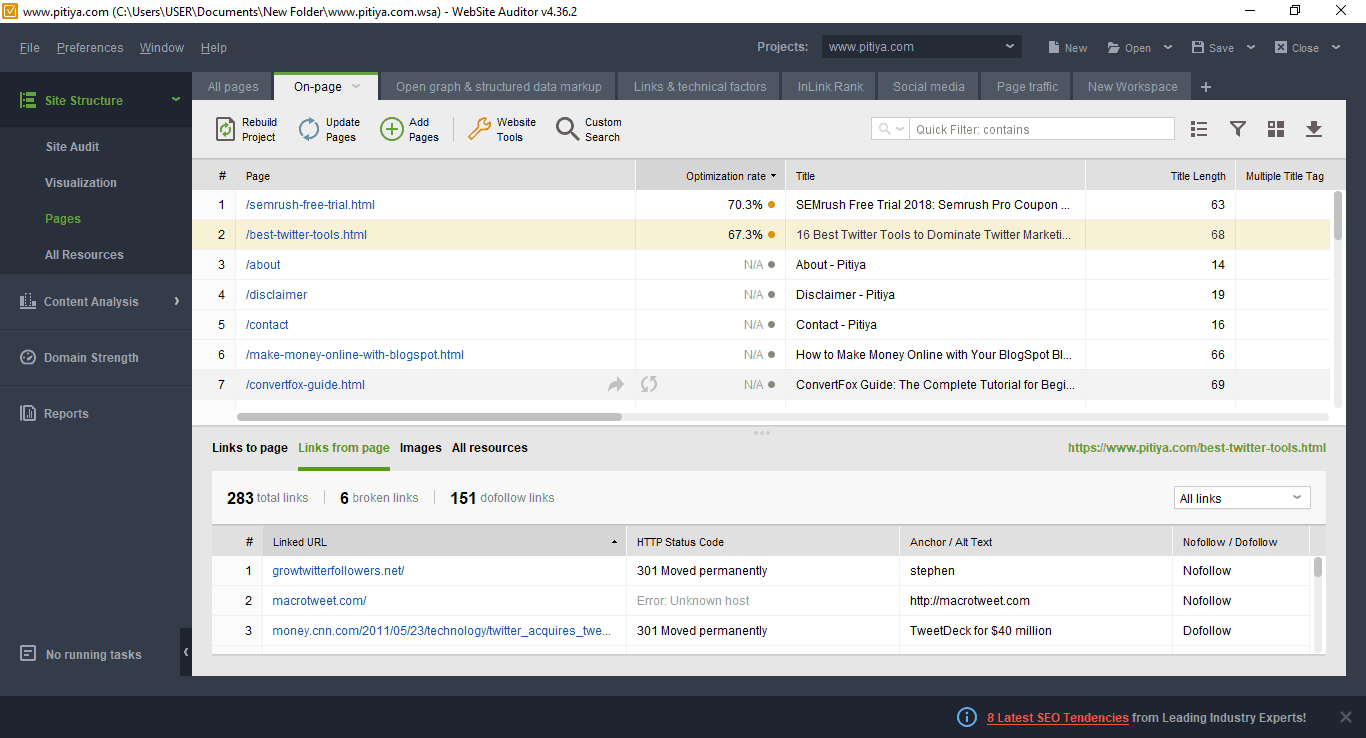
Task: Dismiss the SEO Tendencies banner
Action: (x=1345, y=717)
